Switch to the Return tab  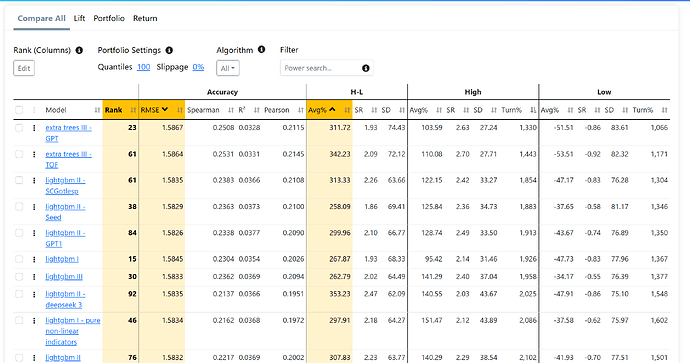(145, 18)
